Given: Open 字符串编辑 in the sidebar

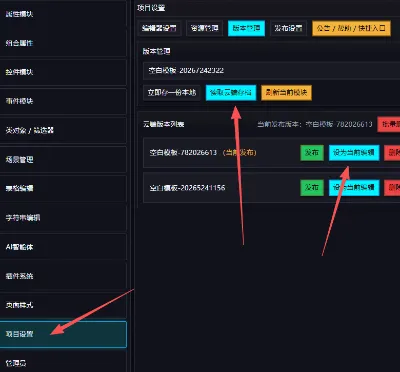Looking at the screenshot, I should tap(63, 218).
